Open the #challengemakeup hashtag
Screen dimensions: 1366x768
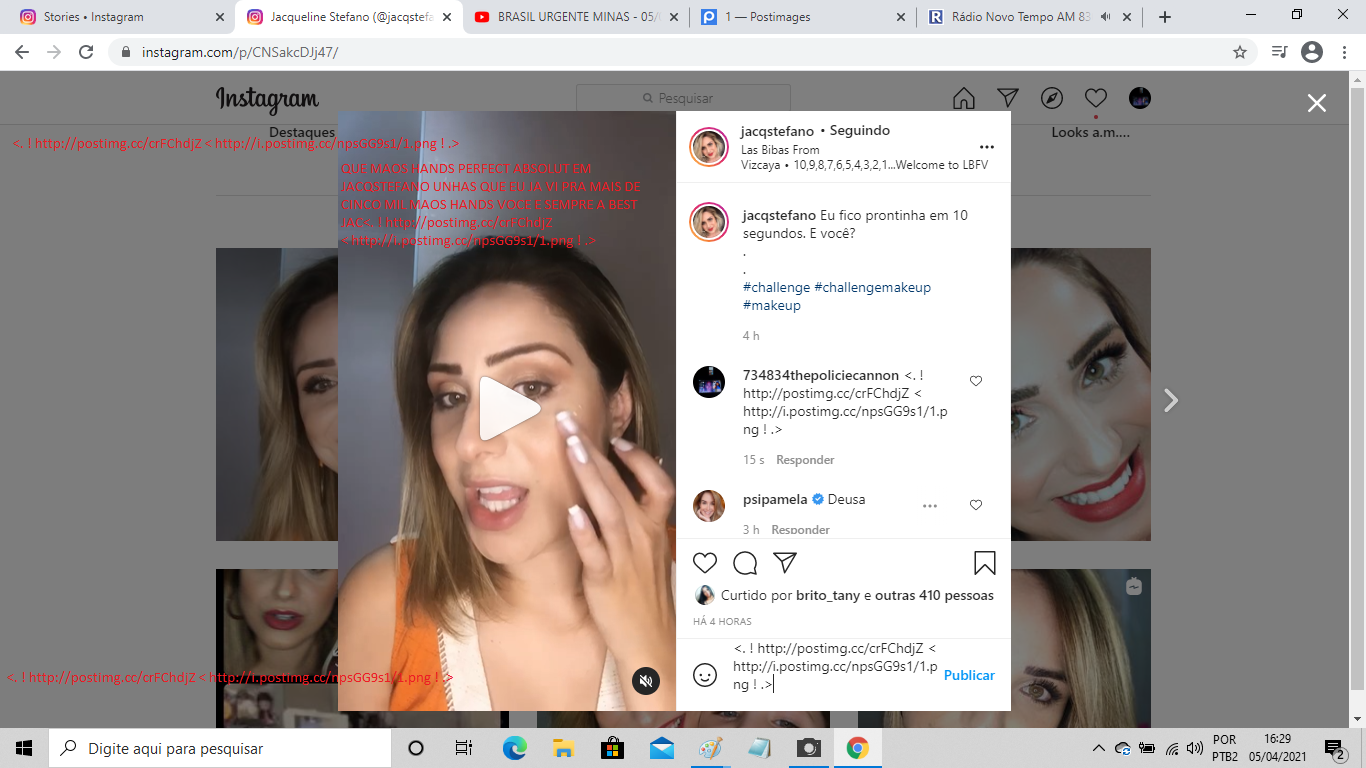pyautogui.click(x=872, y=287)
